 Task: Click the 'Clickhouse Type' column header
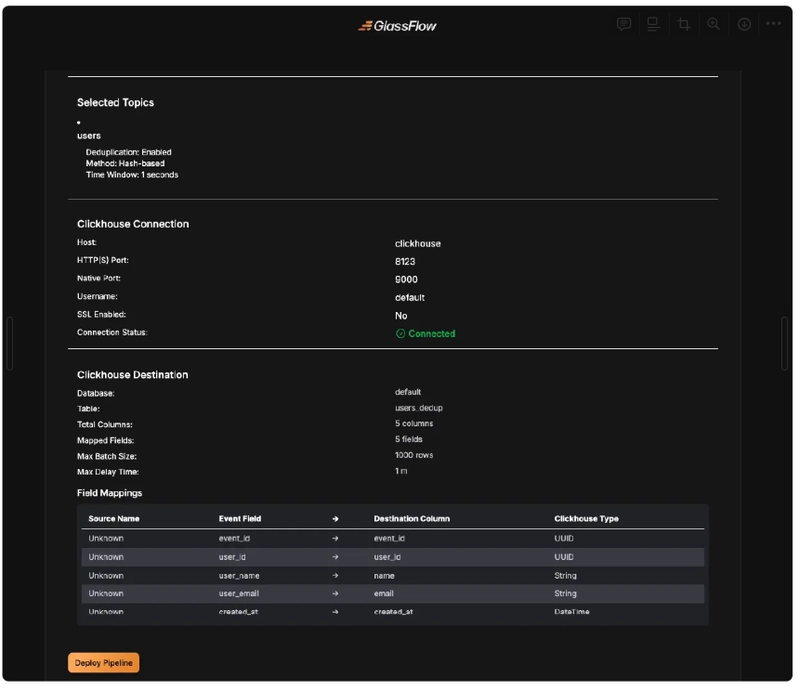coord(586,519)
